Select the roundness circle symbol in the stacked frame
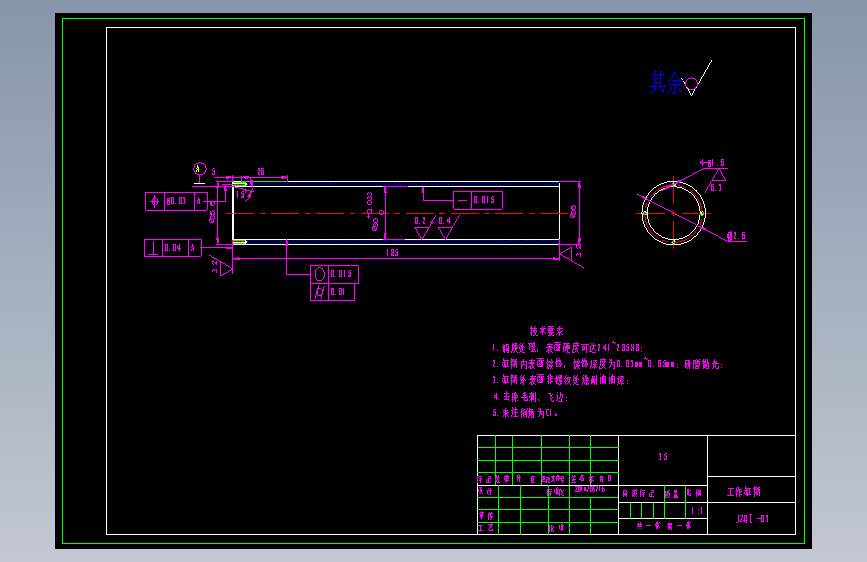The image size is (867, 562). click(x=320, y=274)
